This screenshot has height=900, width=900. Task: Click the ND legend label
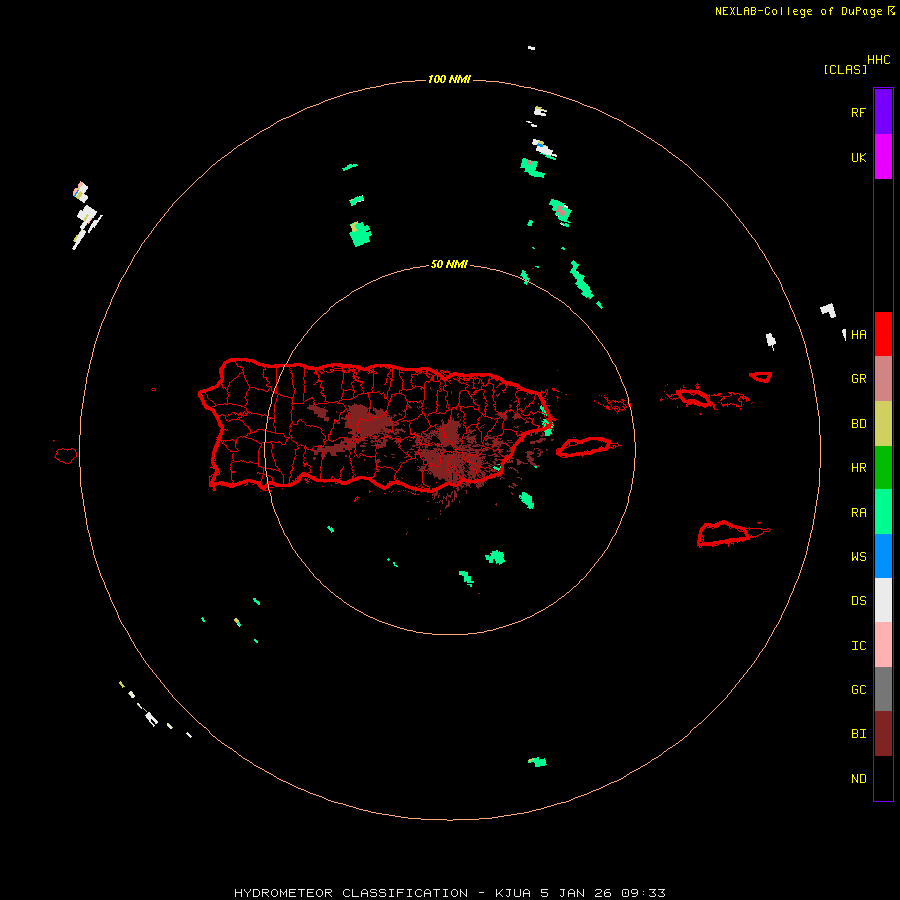point(858,779)
